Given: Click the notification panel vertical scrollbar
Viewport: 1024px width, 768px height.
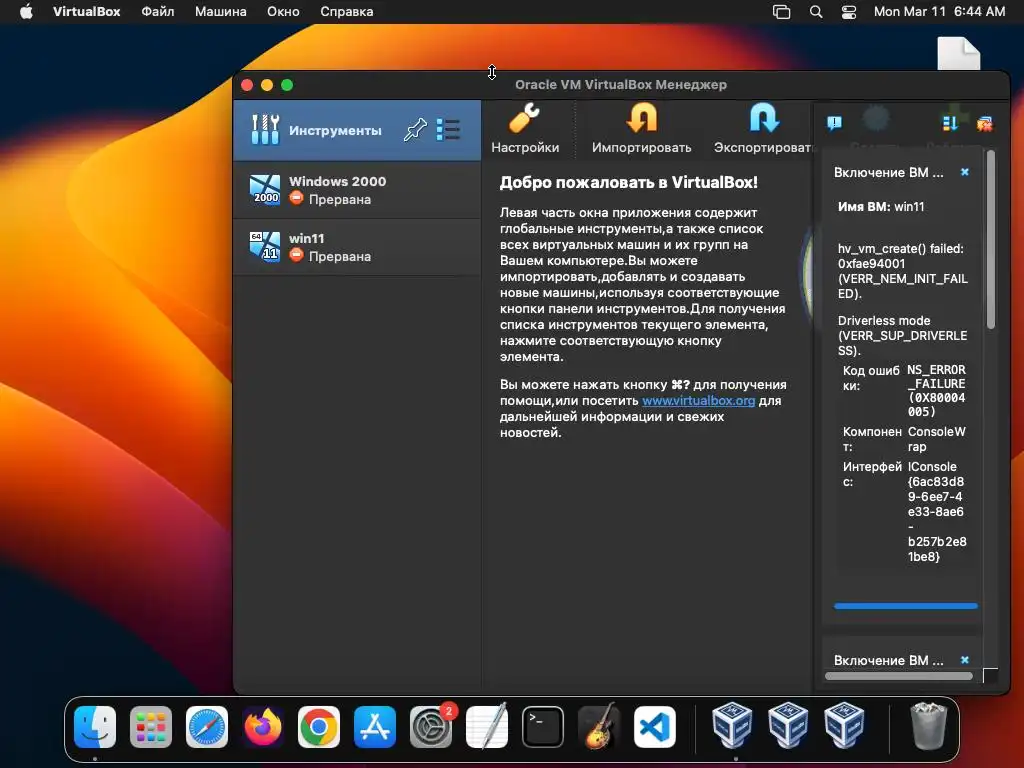Looking at the screenshot, I should (x=991, y=240).
